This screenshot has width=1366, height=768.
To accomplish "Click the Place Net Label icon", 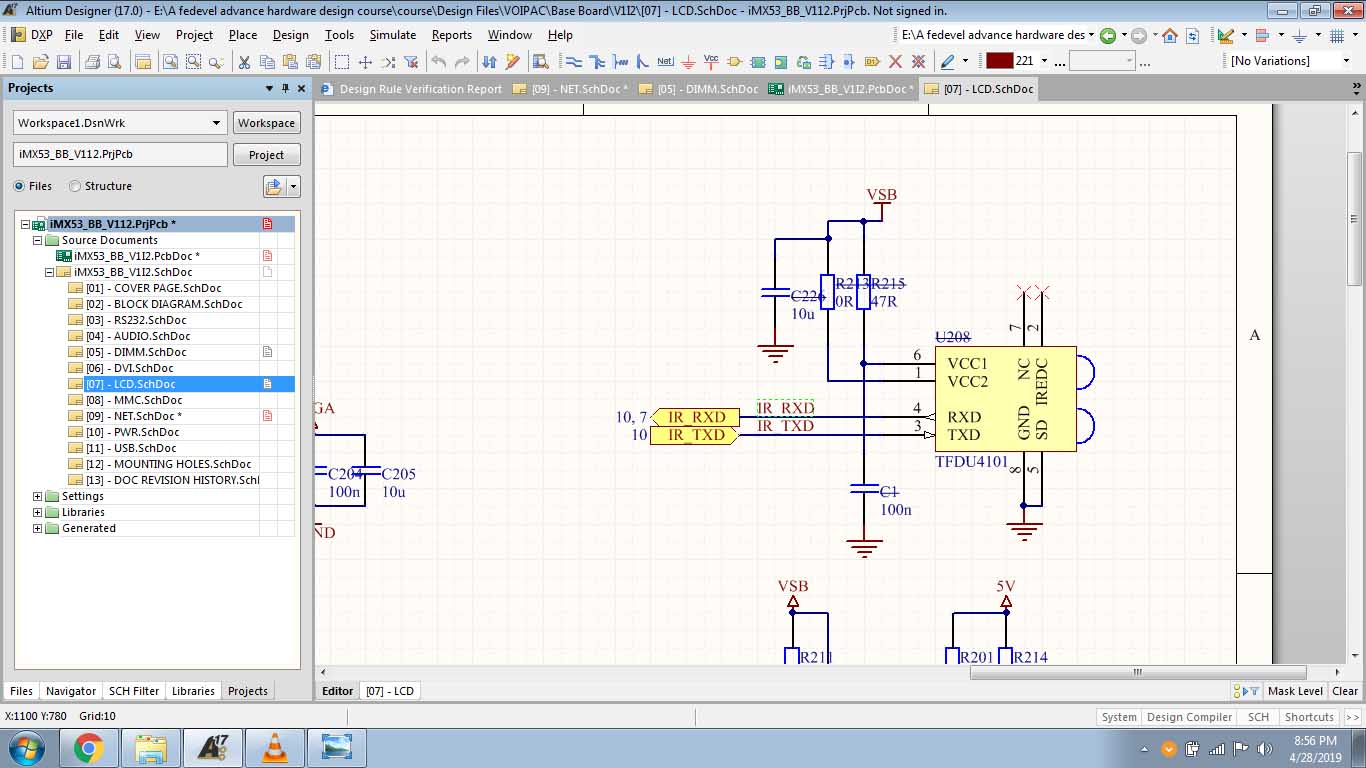I will [666, 62].
